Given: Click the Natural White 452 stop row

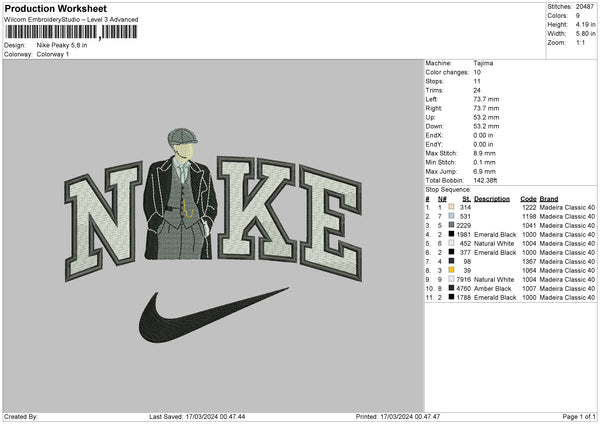Looking at the screenshot, I should 497,242.
